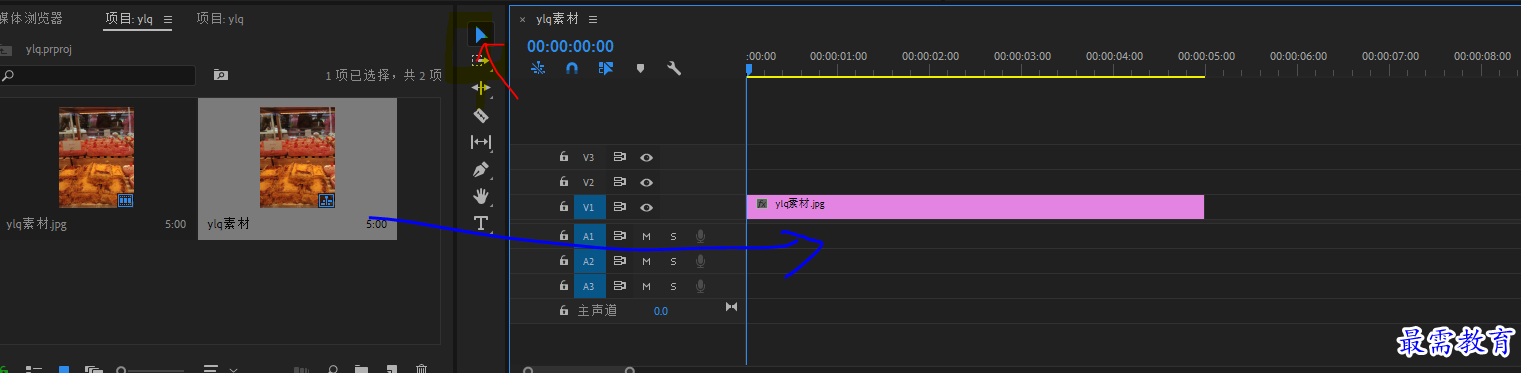
Task: Toggle targeting for track A2
Action: [x=589, y=261]
